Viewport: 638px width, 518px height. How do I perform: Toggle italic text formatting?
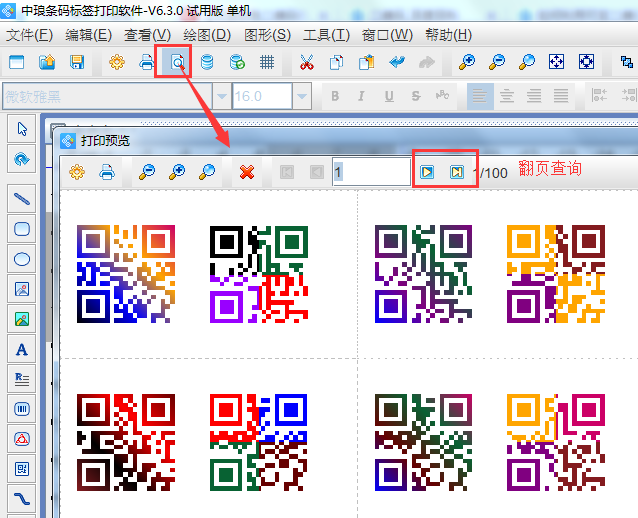[361, 97]
